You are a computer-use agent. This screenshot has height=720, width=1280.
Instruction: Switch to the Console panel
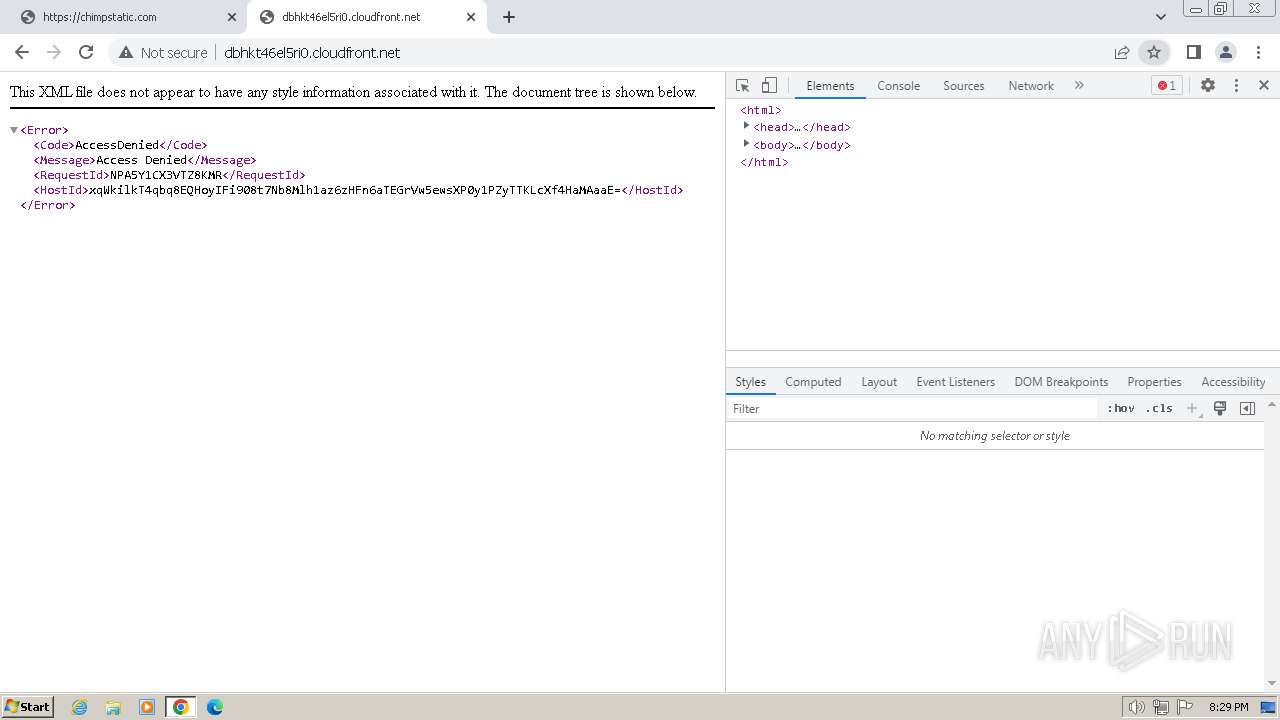click(898, 86)
